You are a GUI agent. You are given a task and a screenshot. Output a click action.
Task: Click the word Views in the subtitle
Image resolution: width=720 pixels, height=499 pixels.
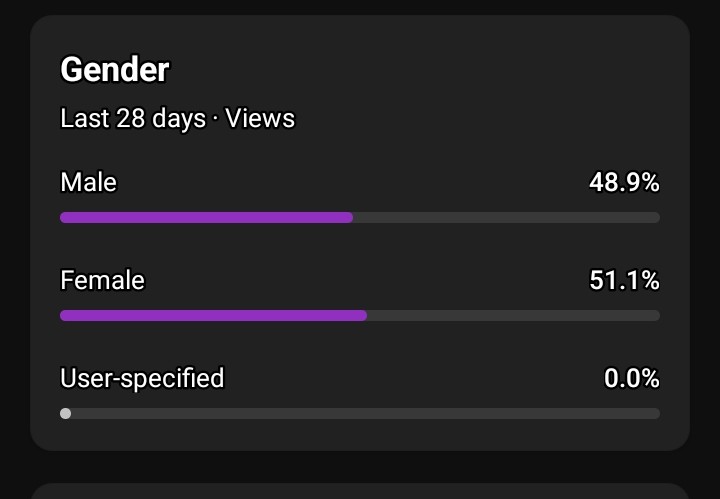pyautogui.click(x=260, y=118)
